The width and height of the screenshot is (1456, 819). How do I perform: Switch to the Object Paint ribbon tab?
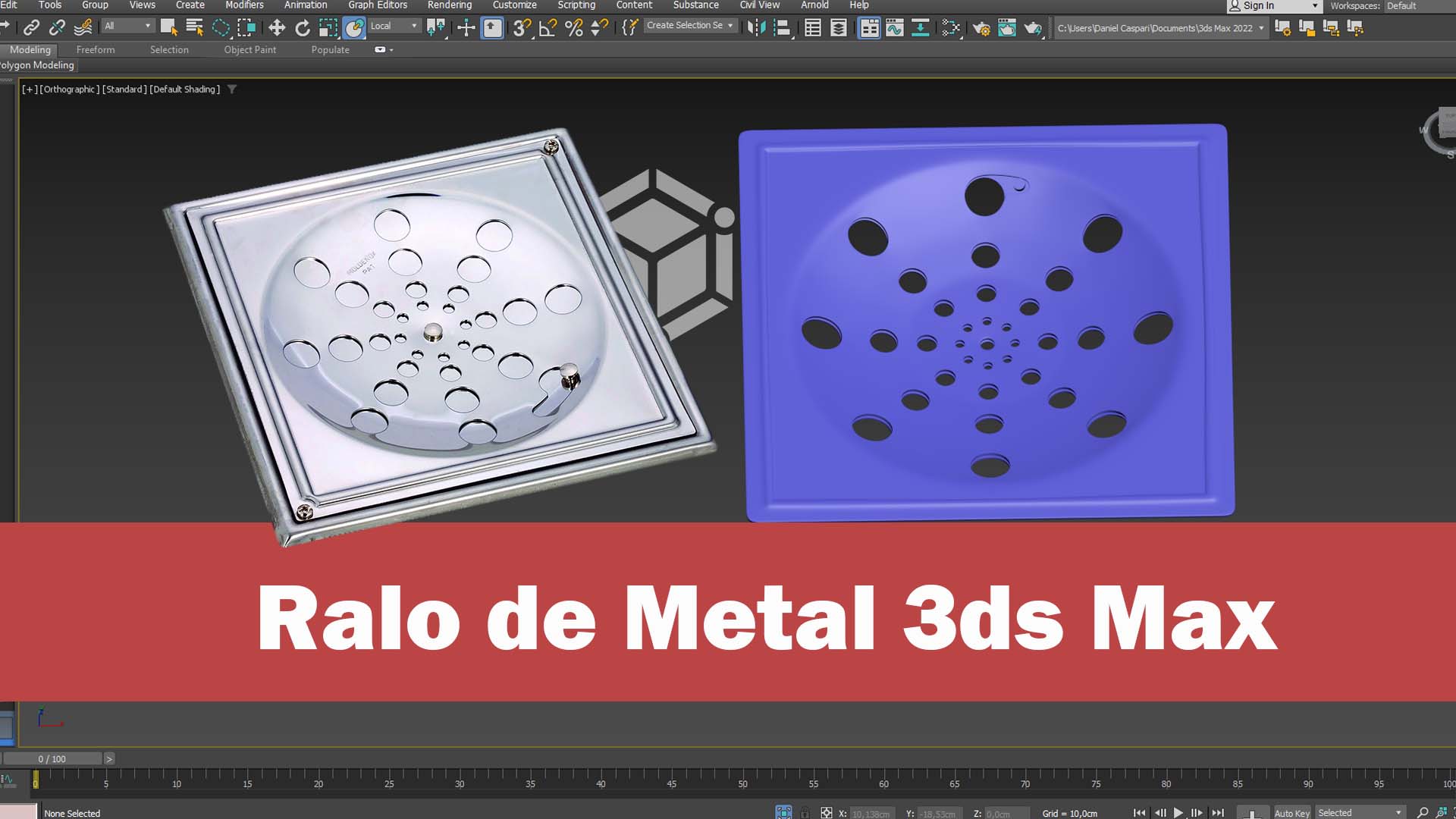click(250, 49)
